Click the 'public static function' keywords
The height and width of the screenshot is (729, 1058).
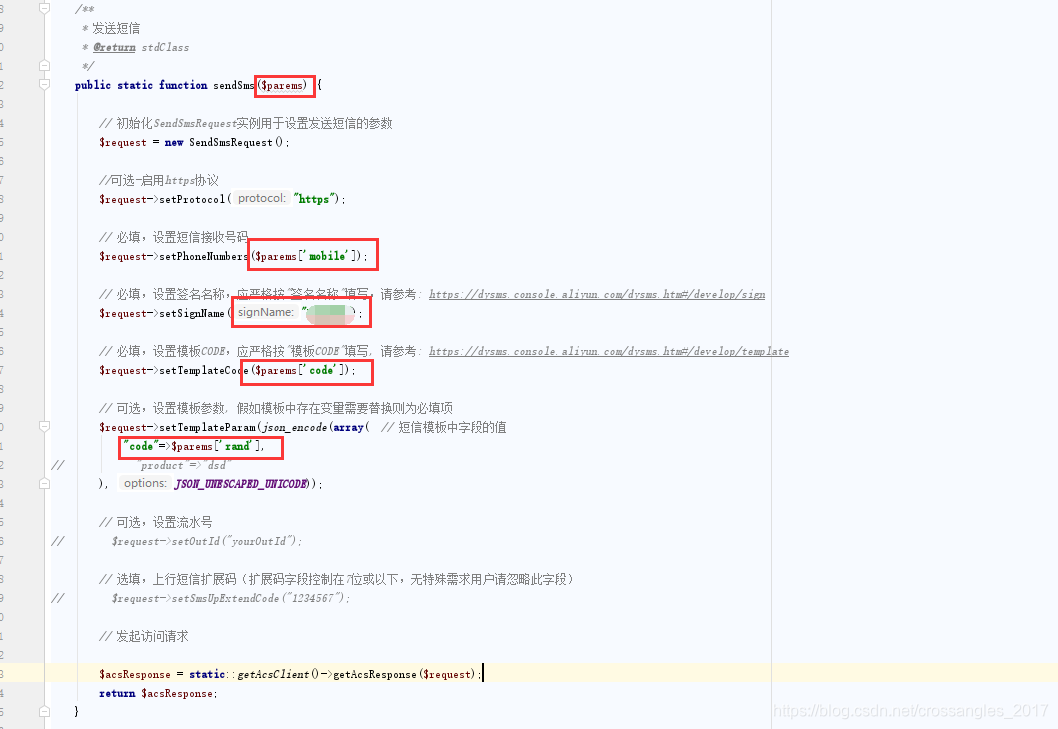click(x=141, y=85)
